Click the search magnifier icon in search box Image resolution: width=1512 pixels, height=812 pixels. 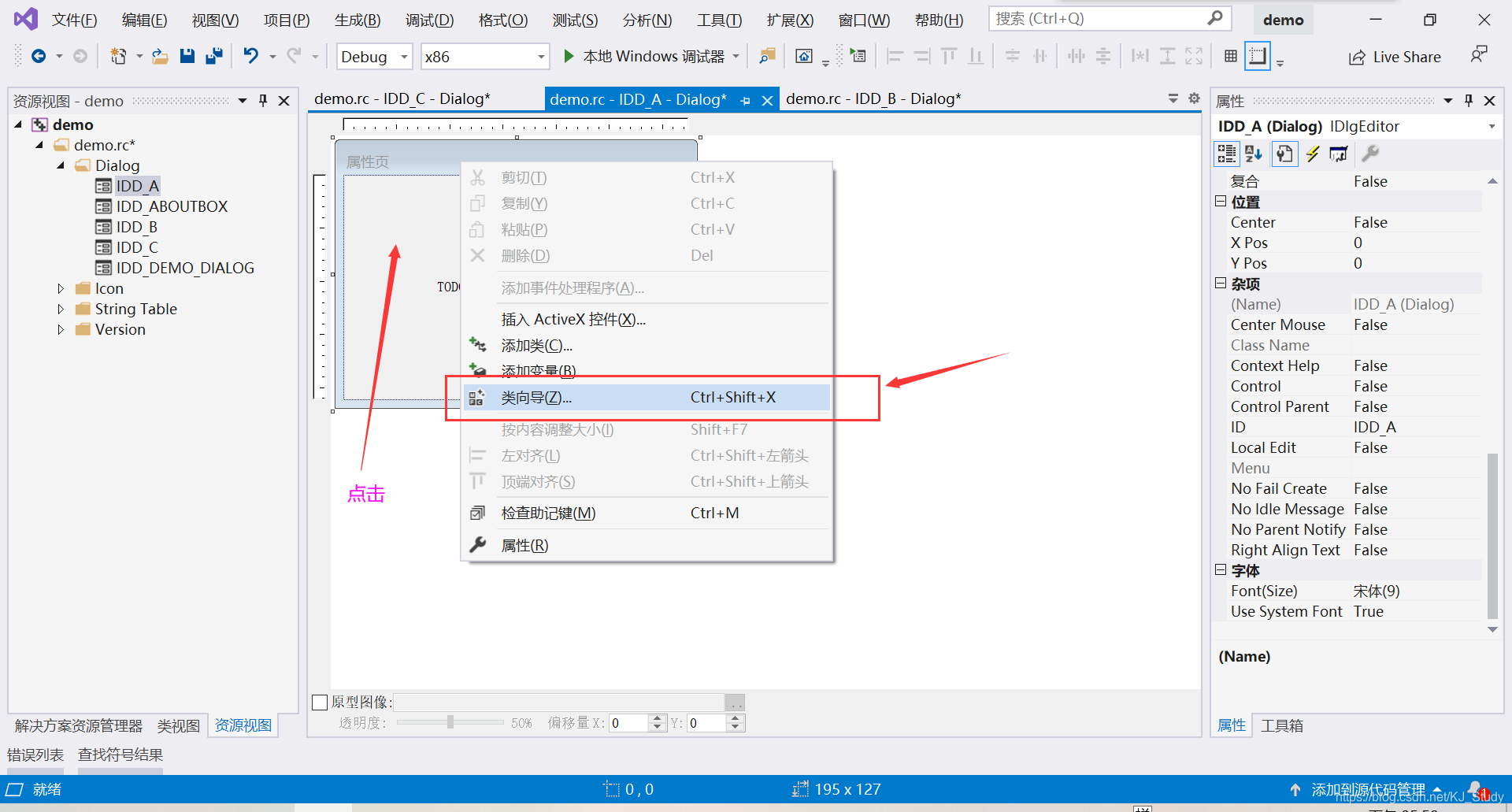(1215, 18)
